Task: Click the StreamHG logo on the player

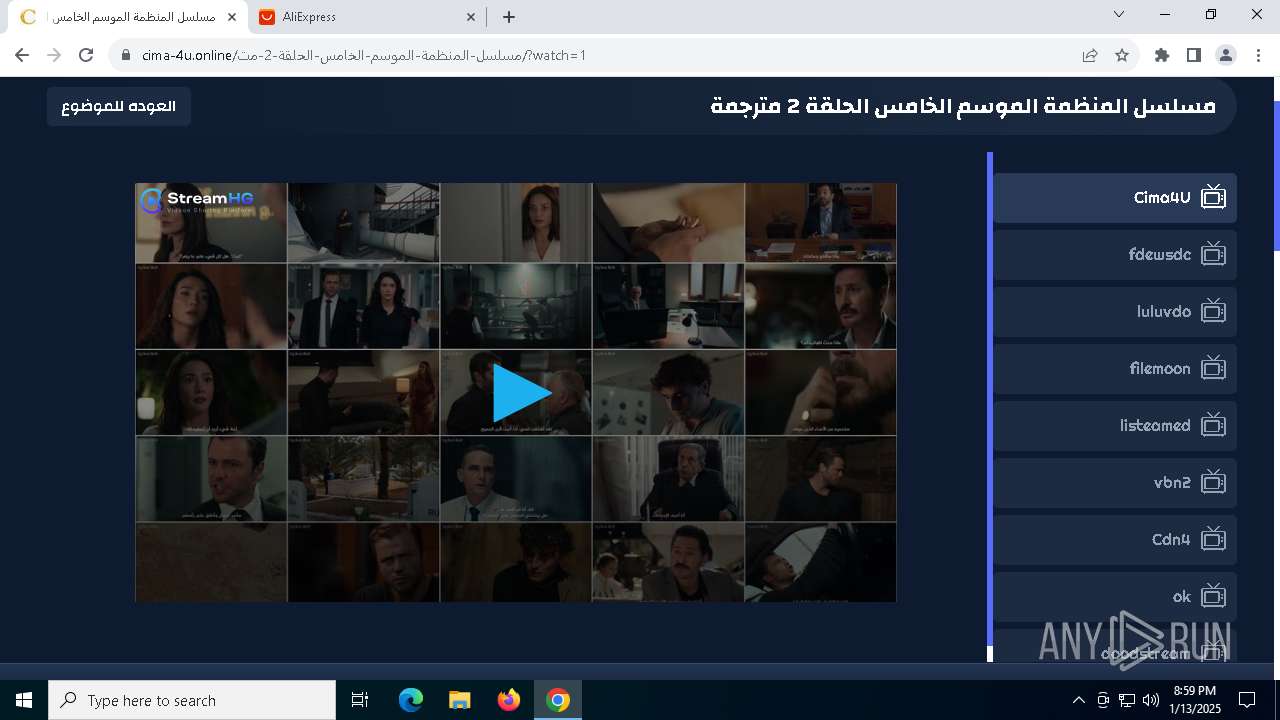Action: click(x=197, y=201)
